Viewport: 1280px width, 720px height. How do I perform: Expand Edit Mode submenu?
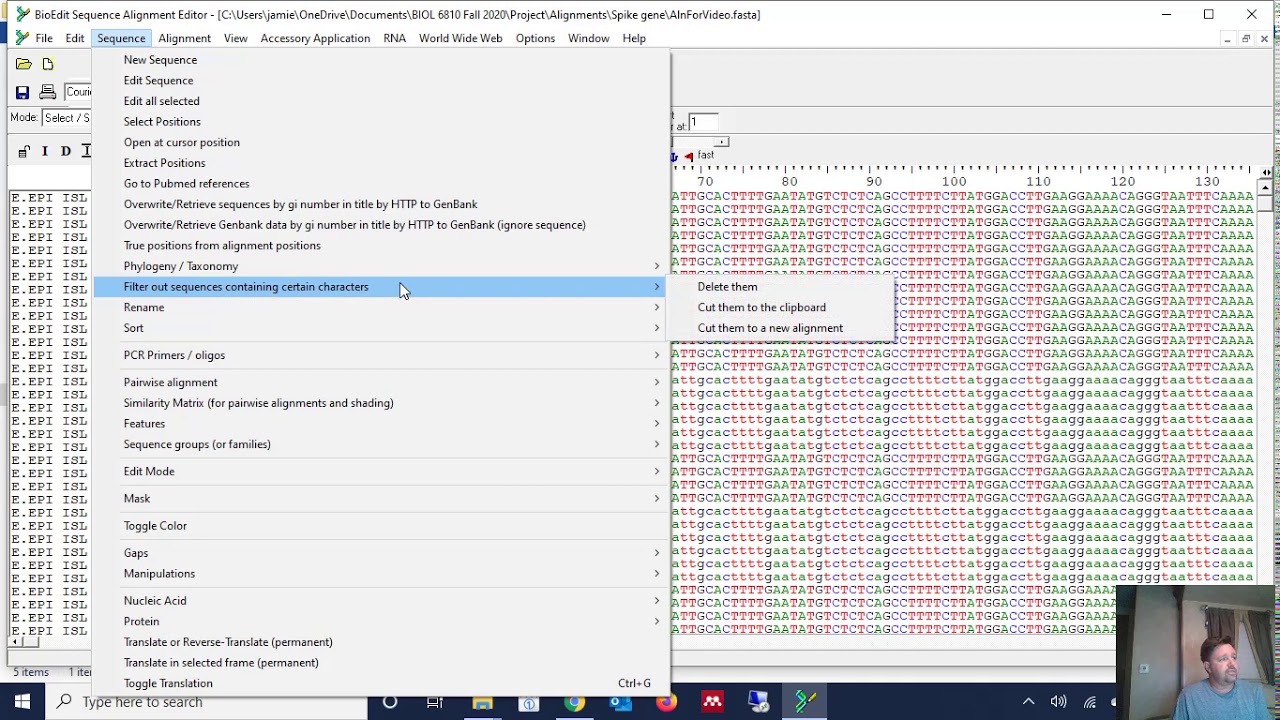[x=381, y=471]
